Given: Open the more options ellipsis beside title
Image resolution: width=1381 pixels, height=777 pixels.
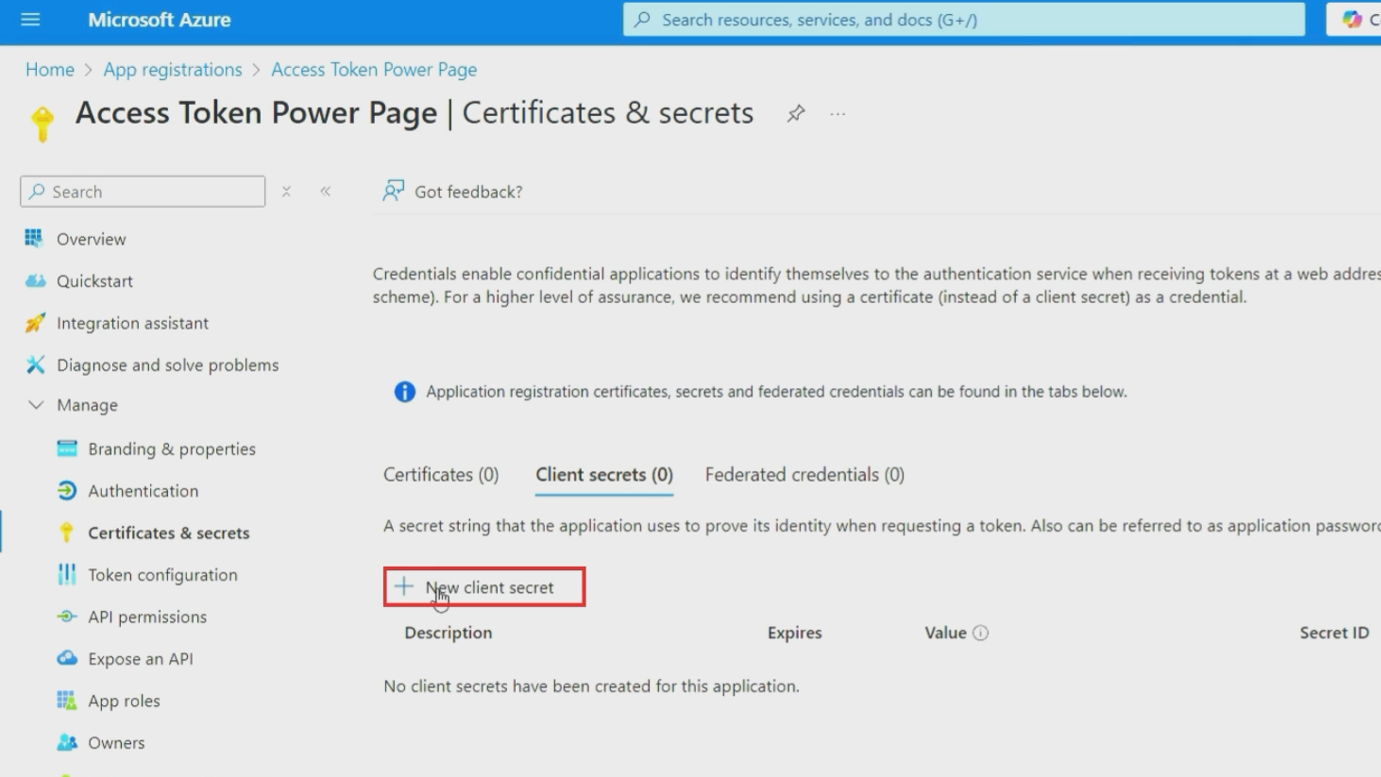Looking at the screenshot, I should pyautogui.click(x=838, y=114).
